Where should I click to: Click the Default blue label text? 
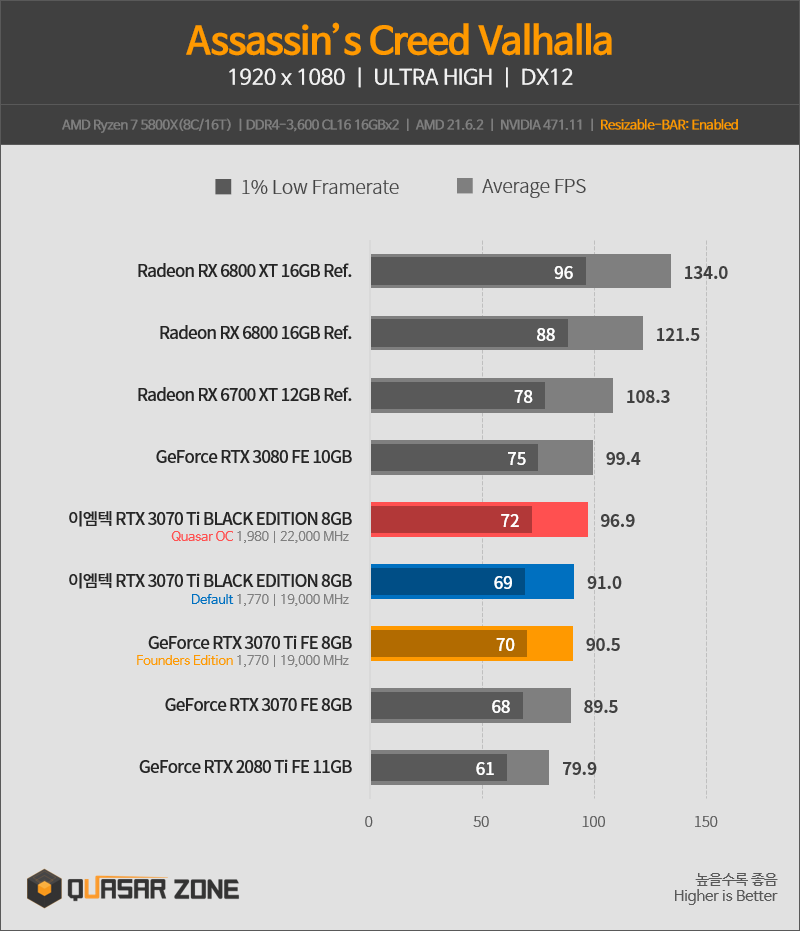(212, 599)
